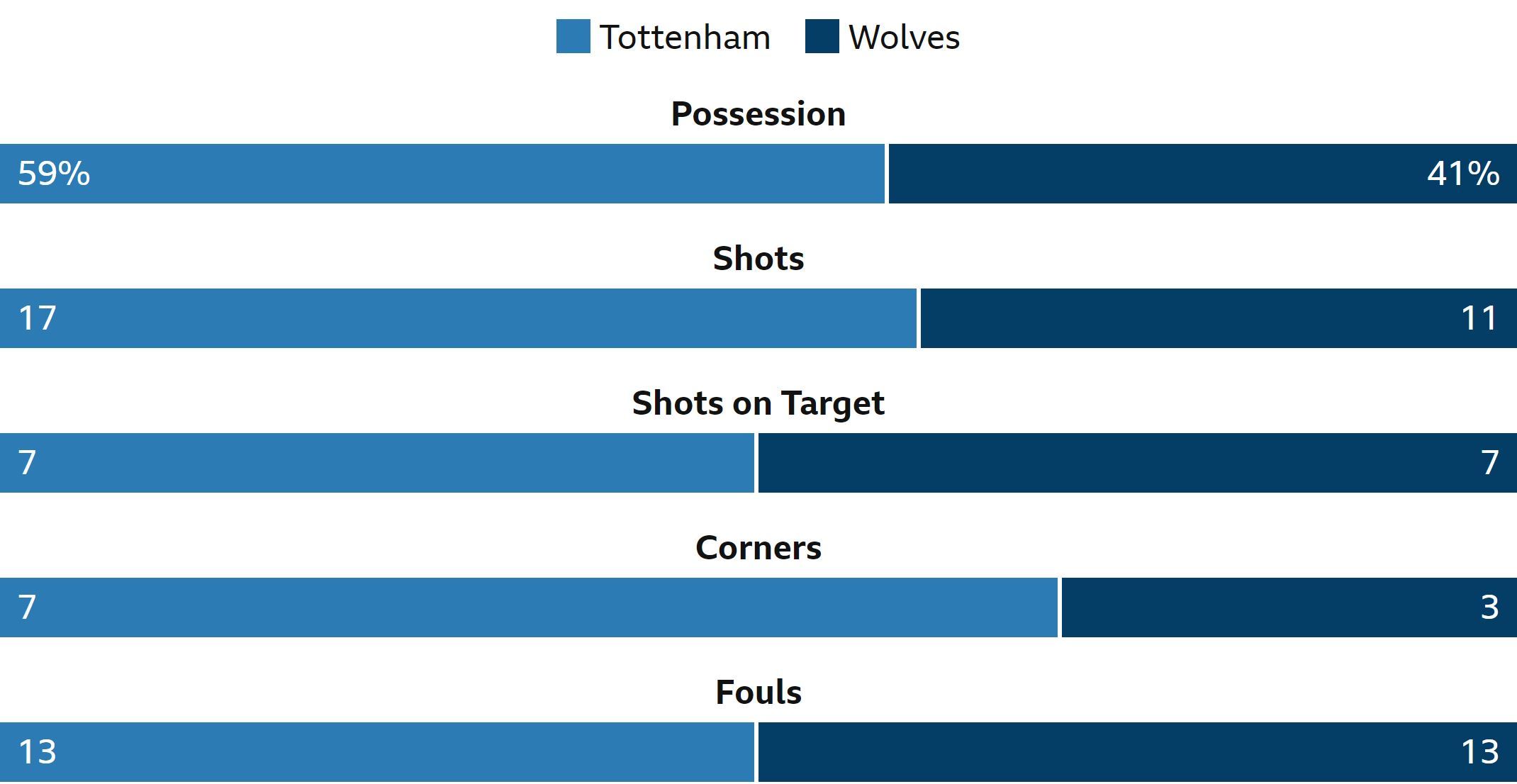This screenshot has width=1517, height=784.
Task: Click Wolves' 7 shots on target bar
Action: click(x=1138, y=463)
